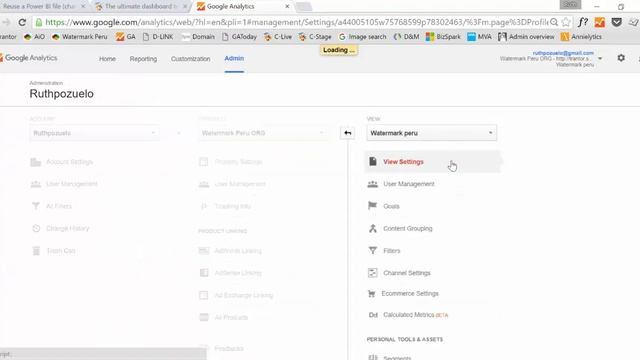Open the Image search bookmark

click(x=362, y=37)
